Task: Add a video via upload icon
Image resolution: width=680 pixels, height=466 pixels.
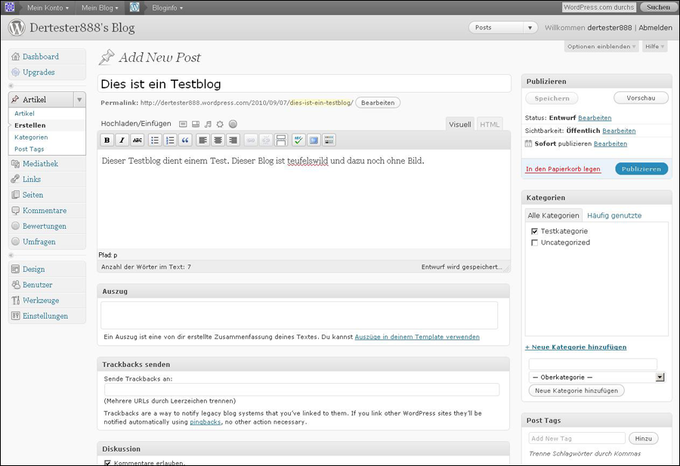Action: coord(196,124)
